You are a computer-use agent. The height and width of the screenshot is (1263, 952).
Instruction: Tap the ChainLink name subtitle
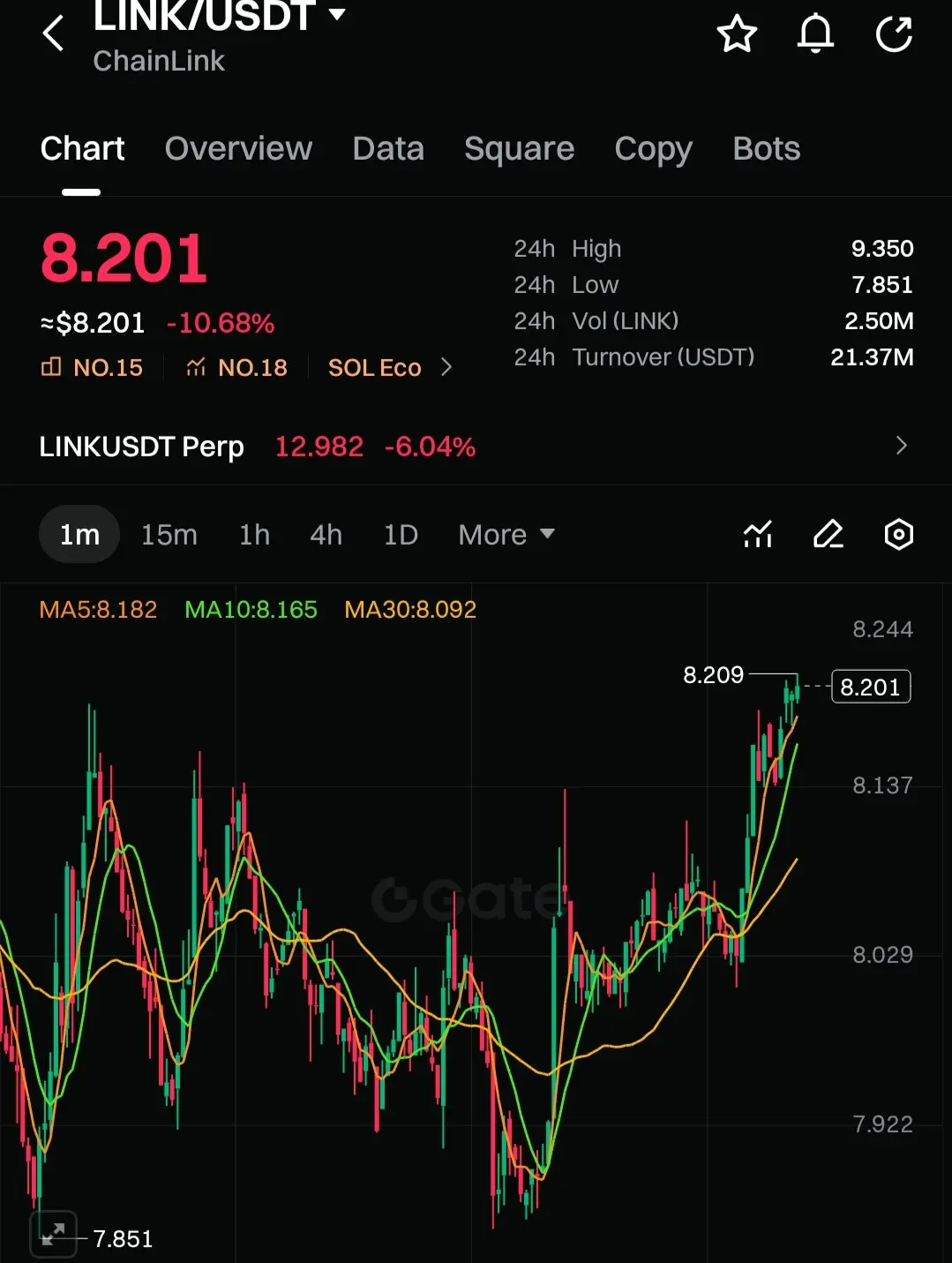pyautogui.click(x=159, y=61)
